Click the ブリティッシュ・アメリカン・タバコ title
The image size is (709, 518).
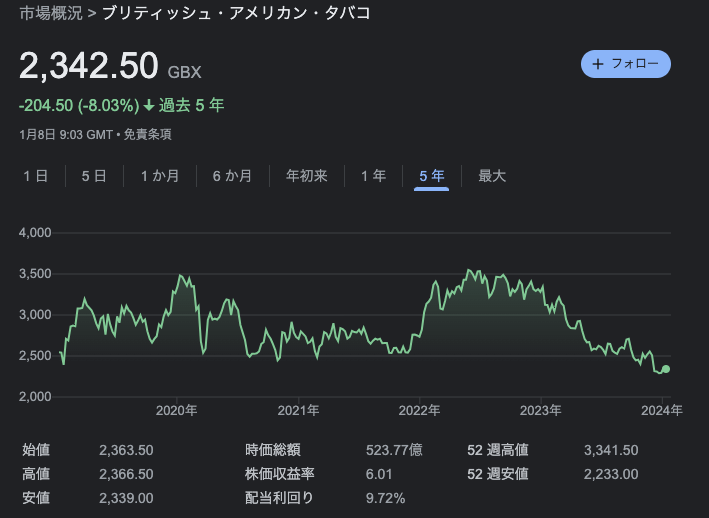(236, 13)
